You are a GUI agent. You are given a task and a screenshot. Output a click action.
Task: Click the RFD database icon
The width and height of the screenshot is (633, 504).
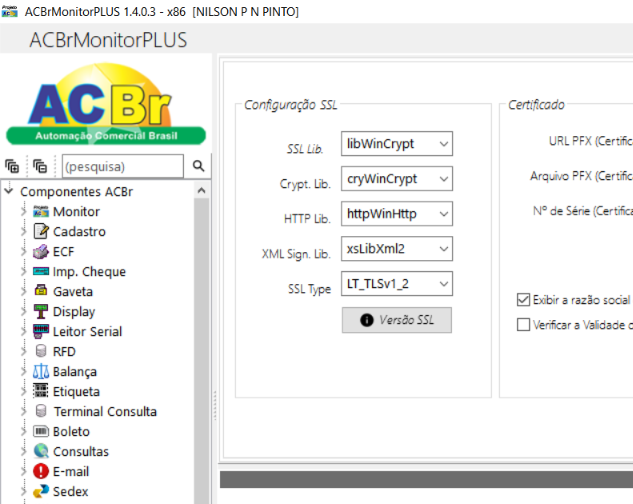click(41, 351)
